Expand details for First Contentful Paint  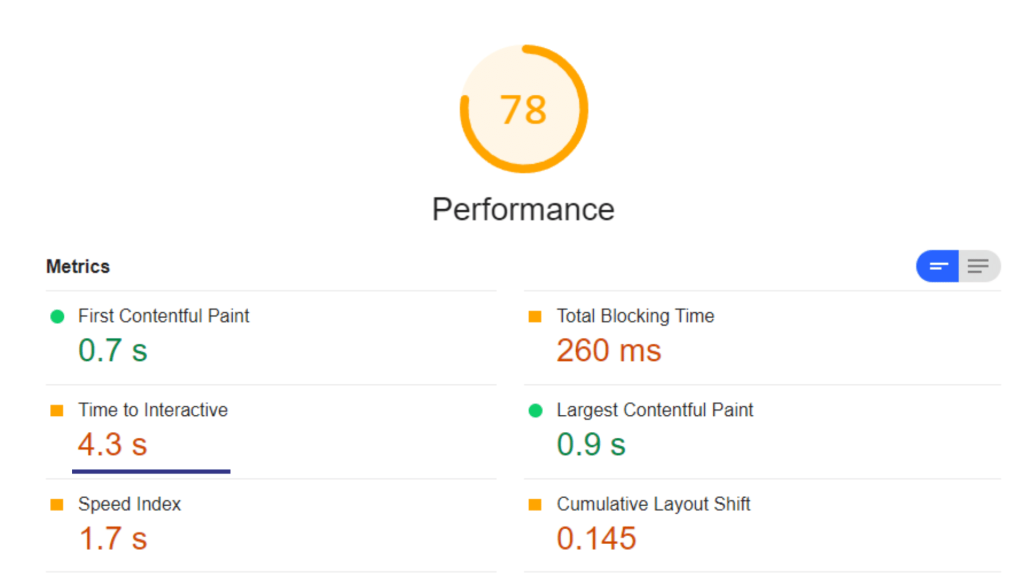coord(164,315)
